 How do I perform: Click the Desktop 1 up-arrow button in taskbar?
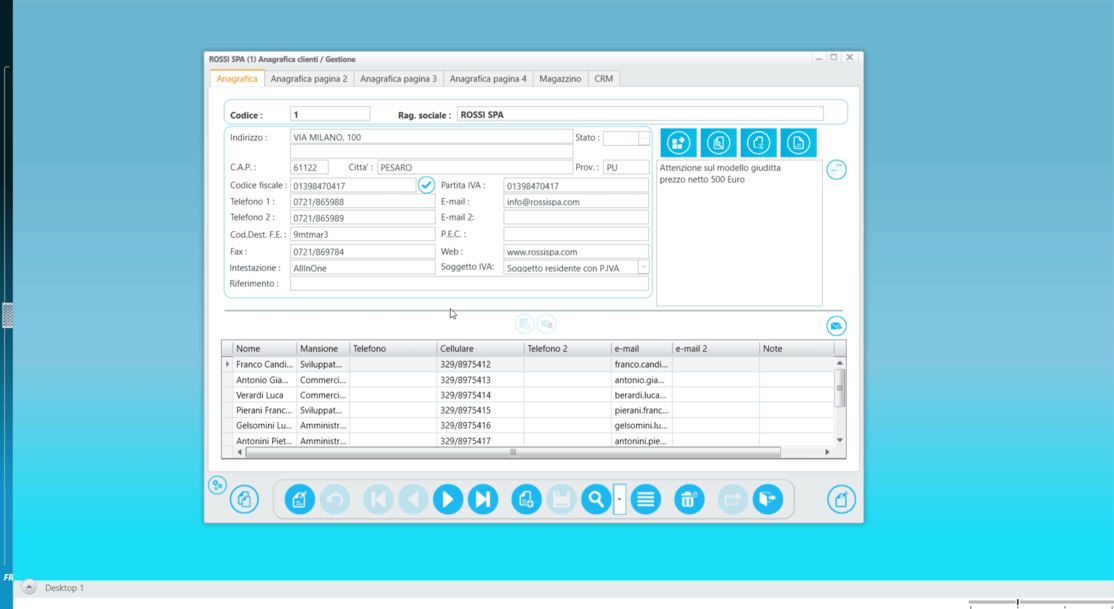pyautogui.click(x=28, y=588)
